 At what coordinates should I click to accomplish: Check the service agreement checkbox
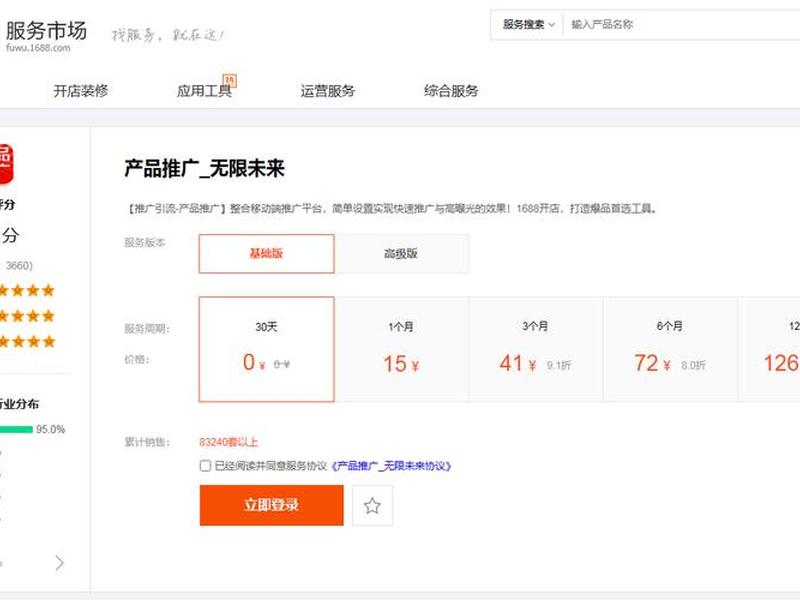pyautogui.click(x=205, y=465)
